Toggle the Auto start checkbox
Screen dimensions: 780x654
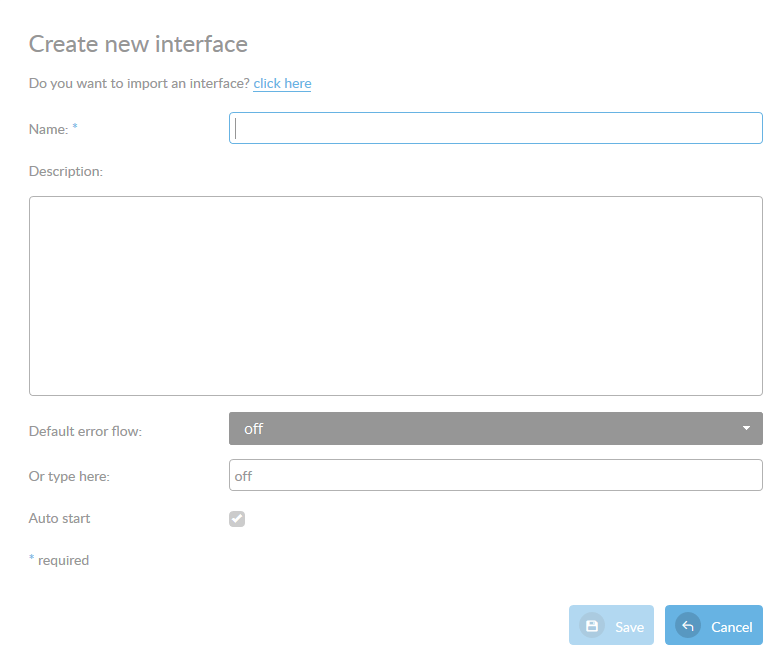pos(237,518)
